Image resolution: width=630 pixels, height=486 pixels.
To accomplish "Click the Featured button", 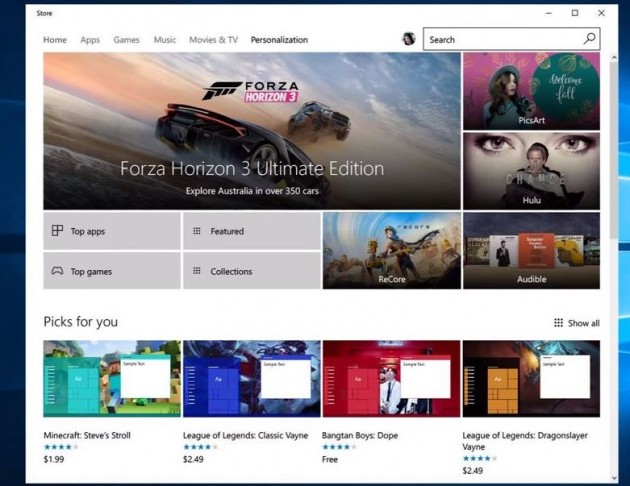I will coord(252,231).
